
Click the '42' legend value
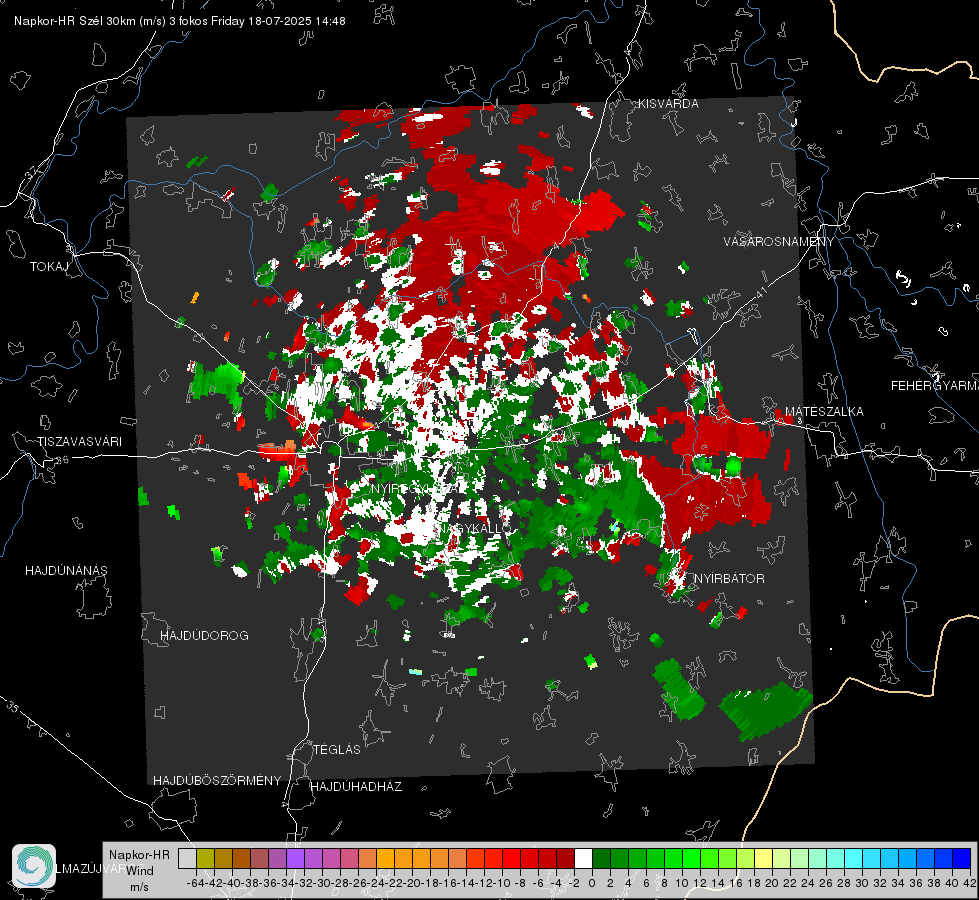click(969, 883)
